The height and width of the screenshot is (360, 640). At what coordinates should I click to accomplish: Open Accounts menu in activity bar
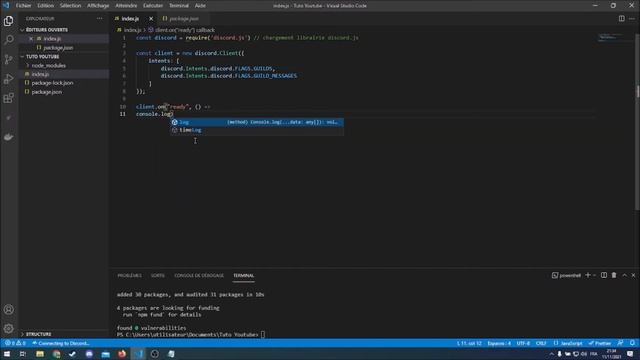click(9, 309)
